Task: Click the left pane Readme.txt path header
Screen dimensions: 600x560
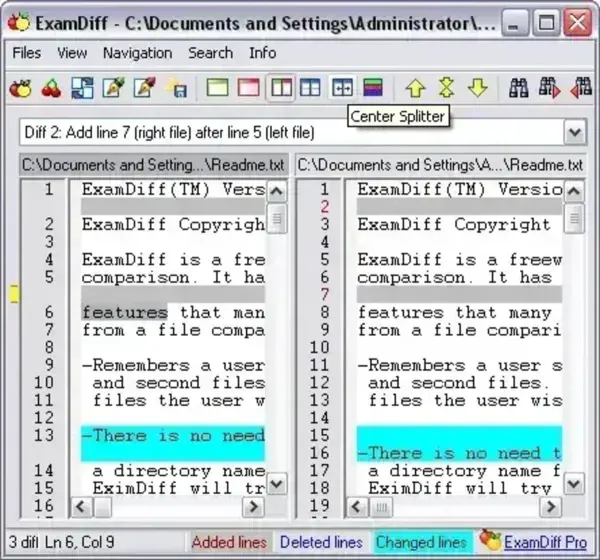Action: pos(153,165)
